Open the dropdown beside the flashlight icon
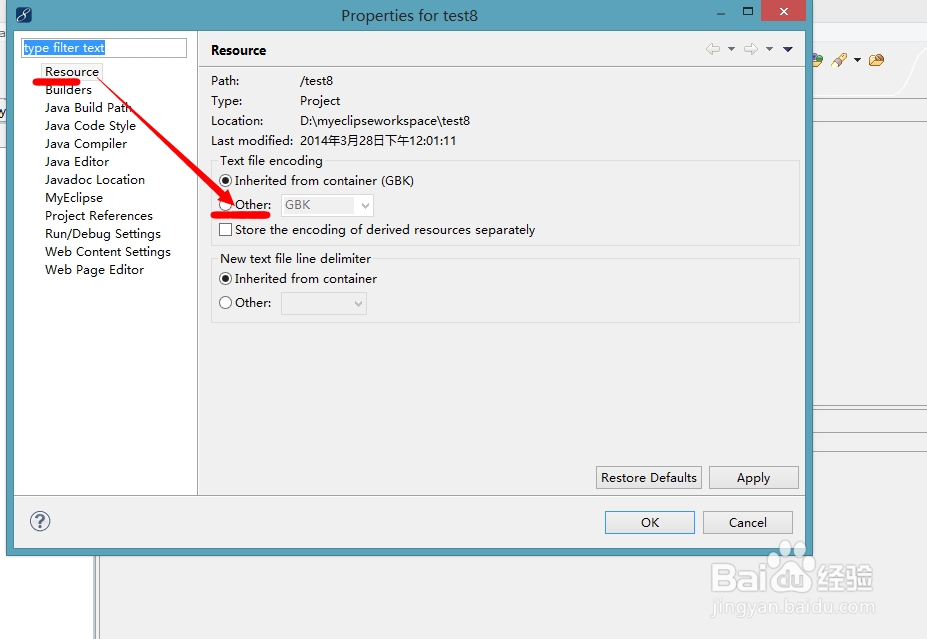The height and width of the screenshot is (639, 927). click(x=857, y=60)
